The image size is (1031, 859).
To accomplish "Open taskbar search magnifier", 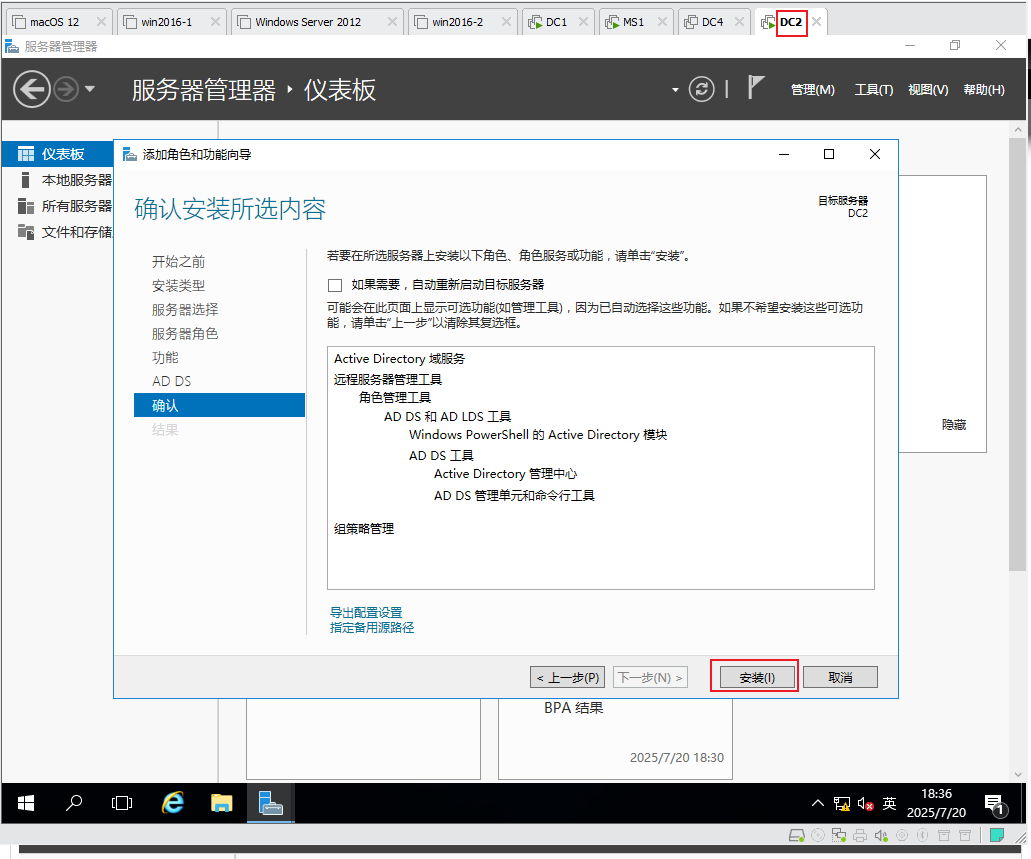I will (x=74, y=803).
